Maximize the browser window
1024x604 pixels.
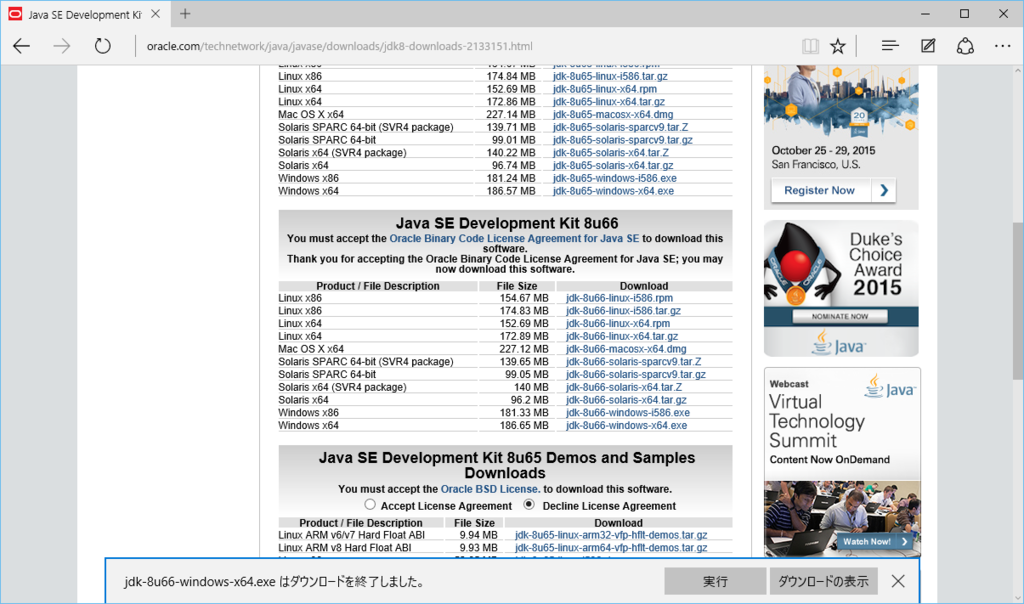[x=964, y=14]
